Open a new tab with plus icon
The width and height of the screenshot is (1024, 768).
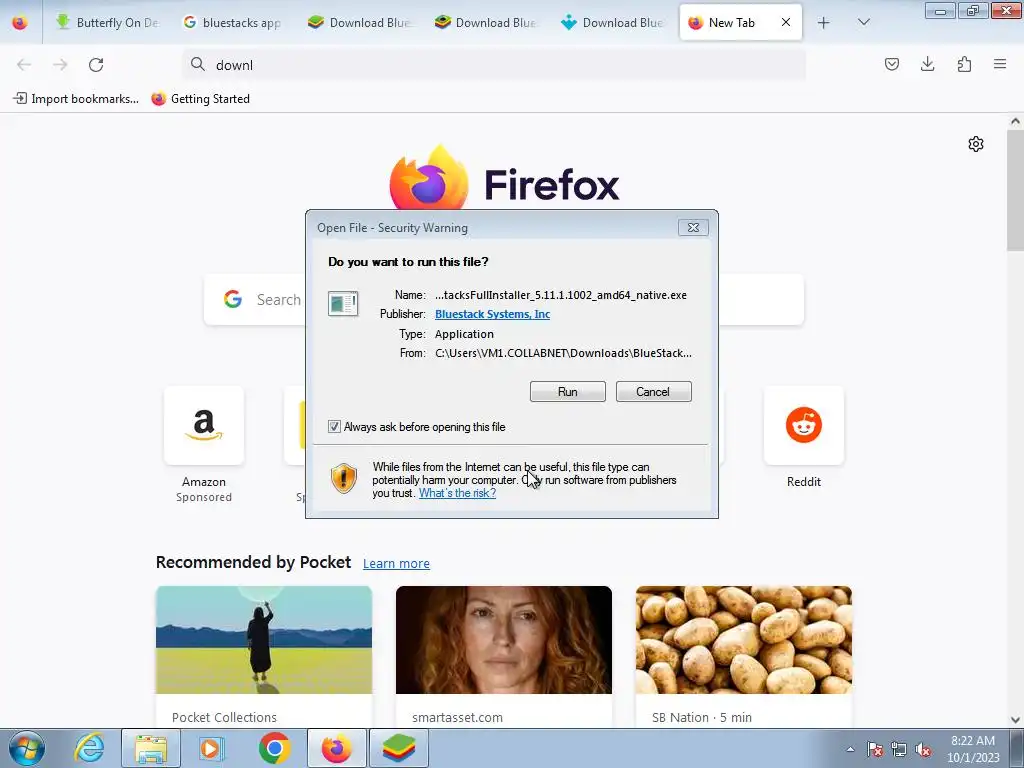(824, 23)
